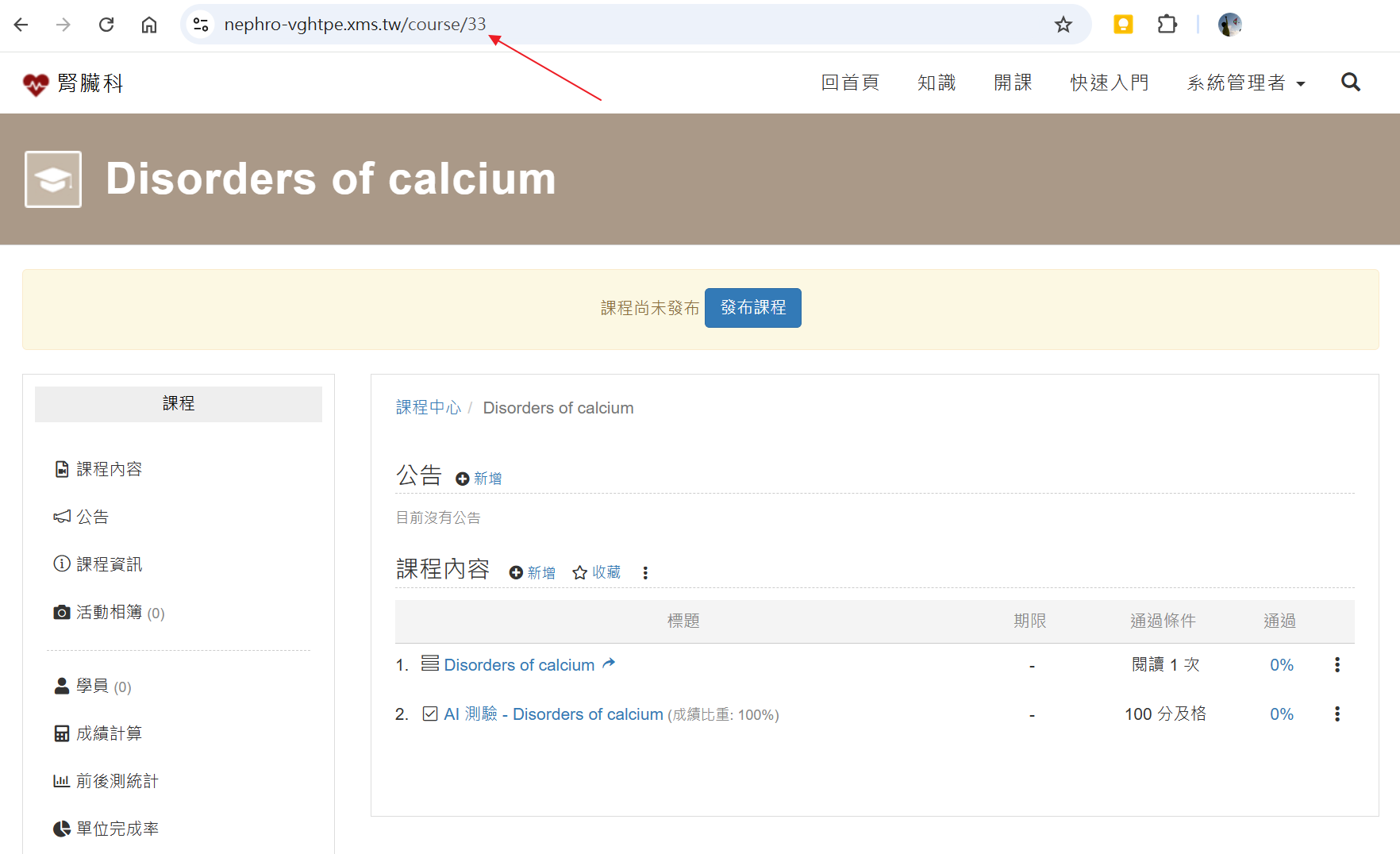Click the course graduation cap icon
The width and height of the screenshot is (1400, 854).
pos(53,179)
